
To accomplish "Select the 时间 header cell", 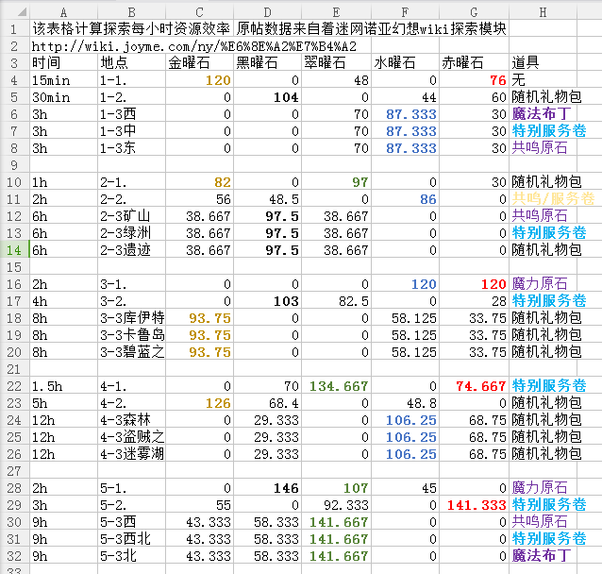I will [x=64, y=63].
